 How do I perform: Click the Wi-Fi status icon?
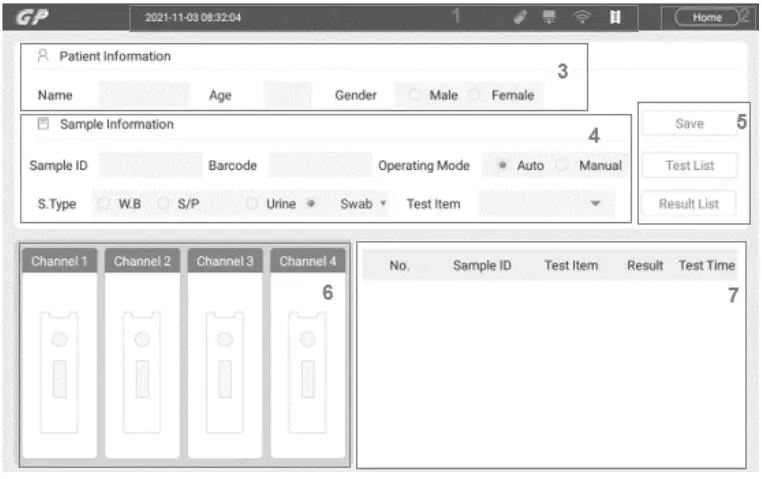(581, 17)
